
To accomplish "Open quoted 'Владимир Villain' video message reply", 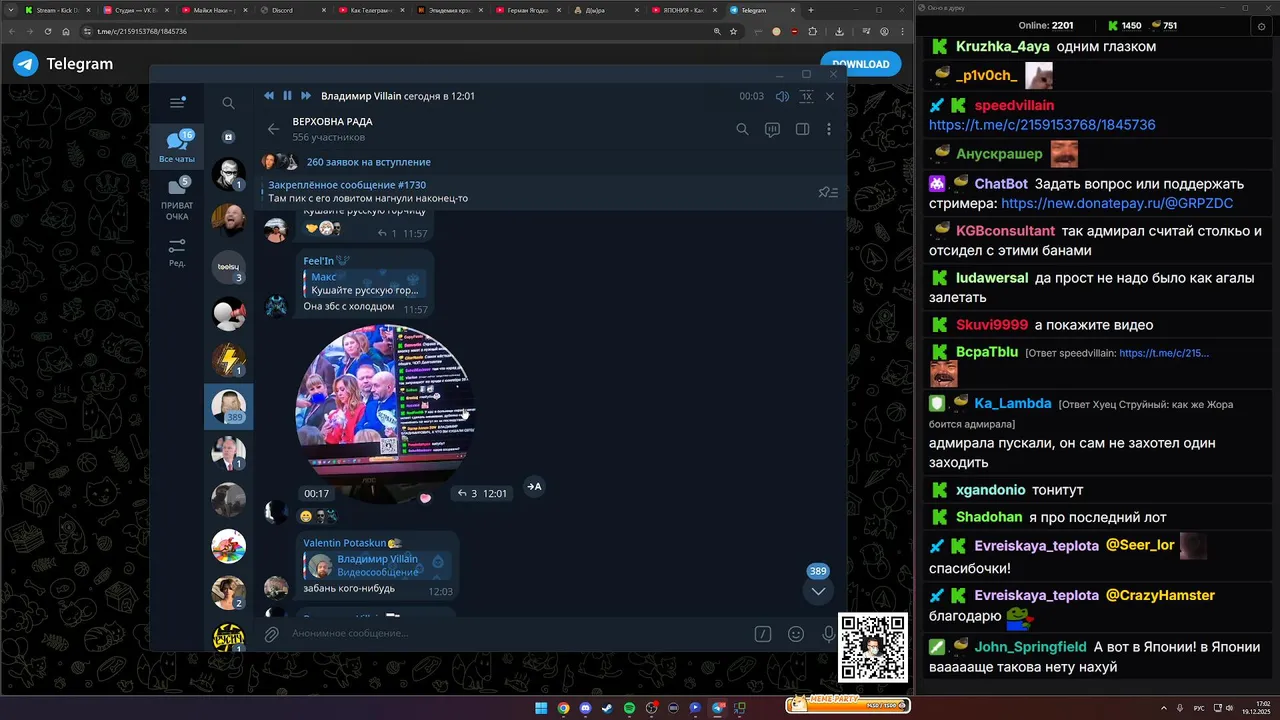I will 377,565.
